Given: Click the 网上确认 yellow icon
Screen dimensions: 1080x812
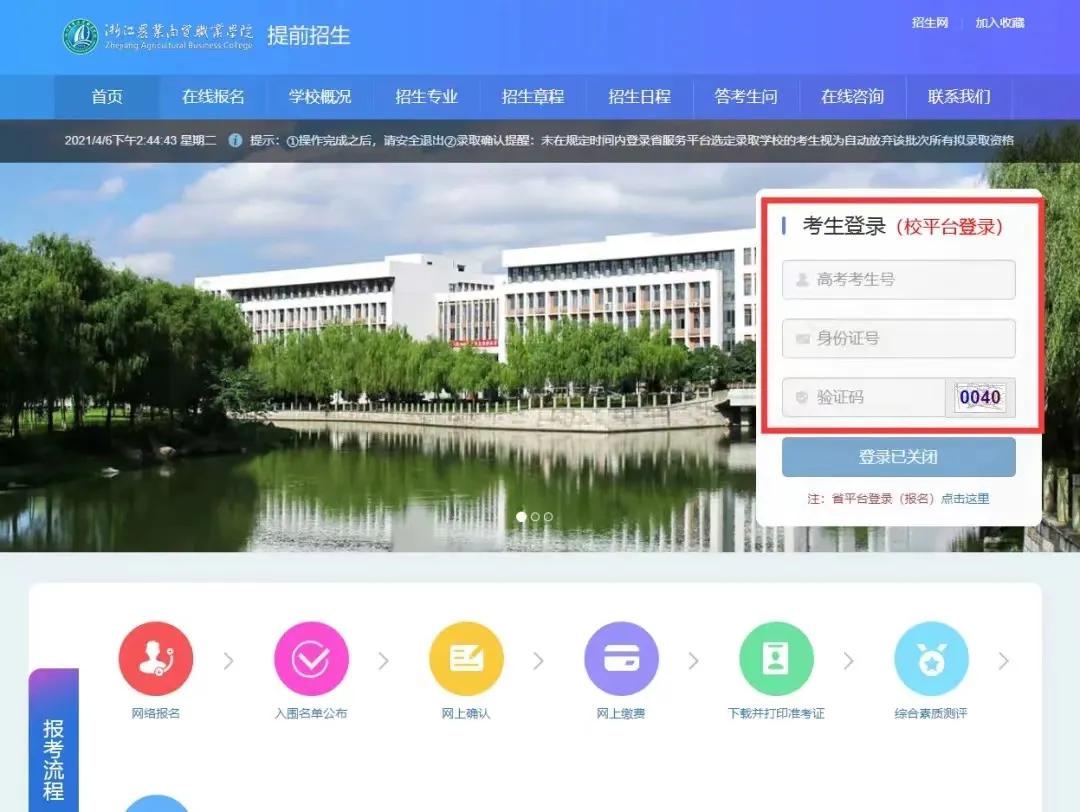Looking at the screenshot, I should (466, 659).
